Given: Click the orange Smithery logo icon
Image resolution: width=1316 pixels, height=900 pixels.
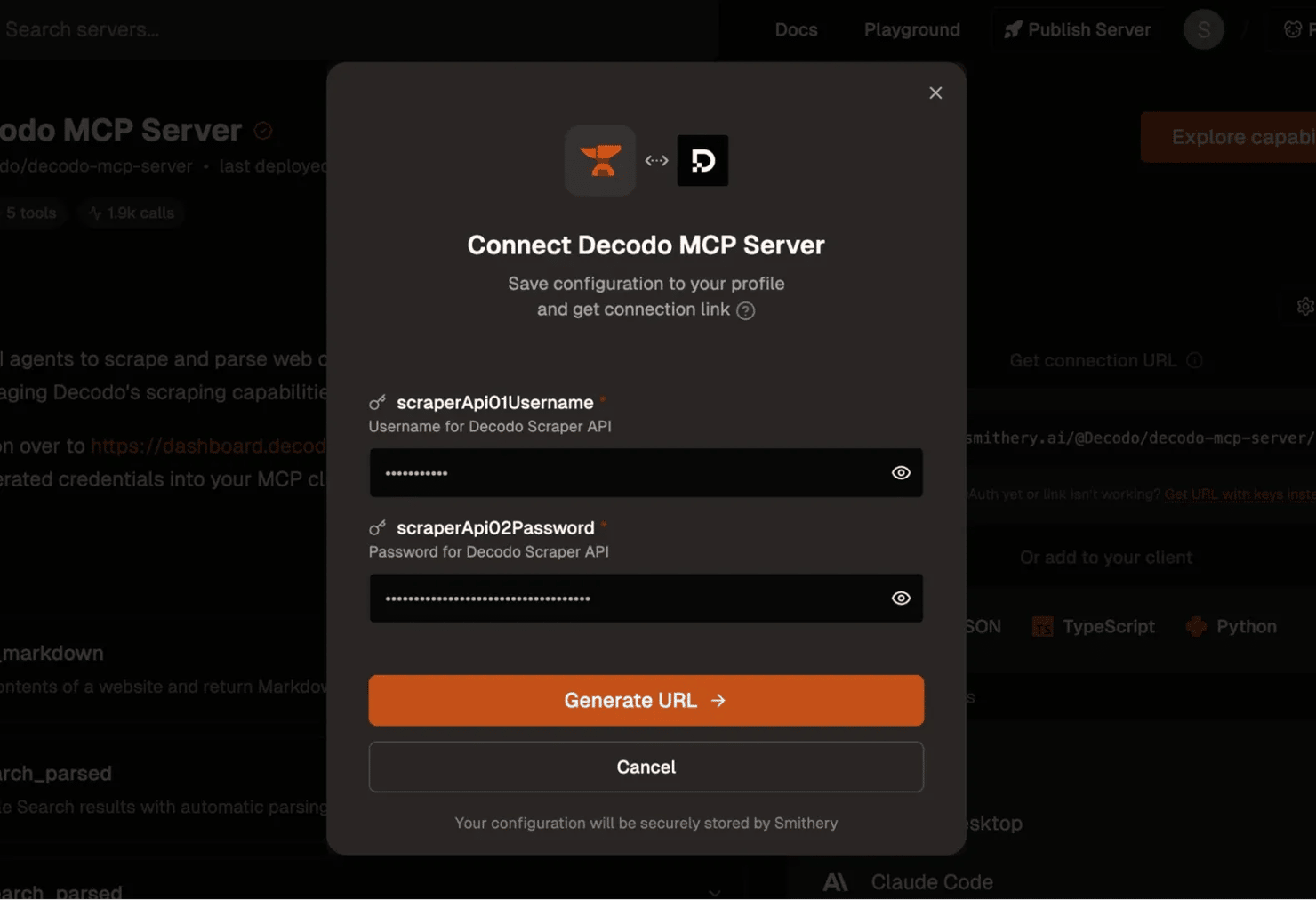Looking at the screenshot, I should pos(600,160).
